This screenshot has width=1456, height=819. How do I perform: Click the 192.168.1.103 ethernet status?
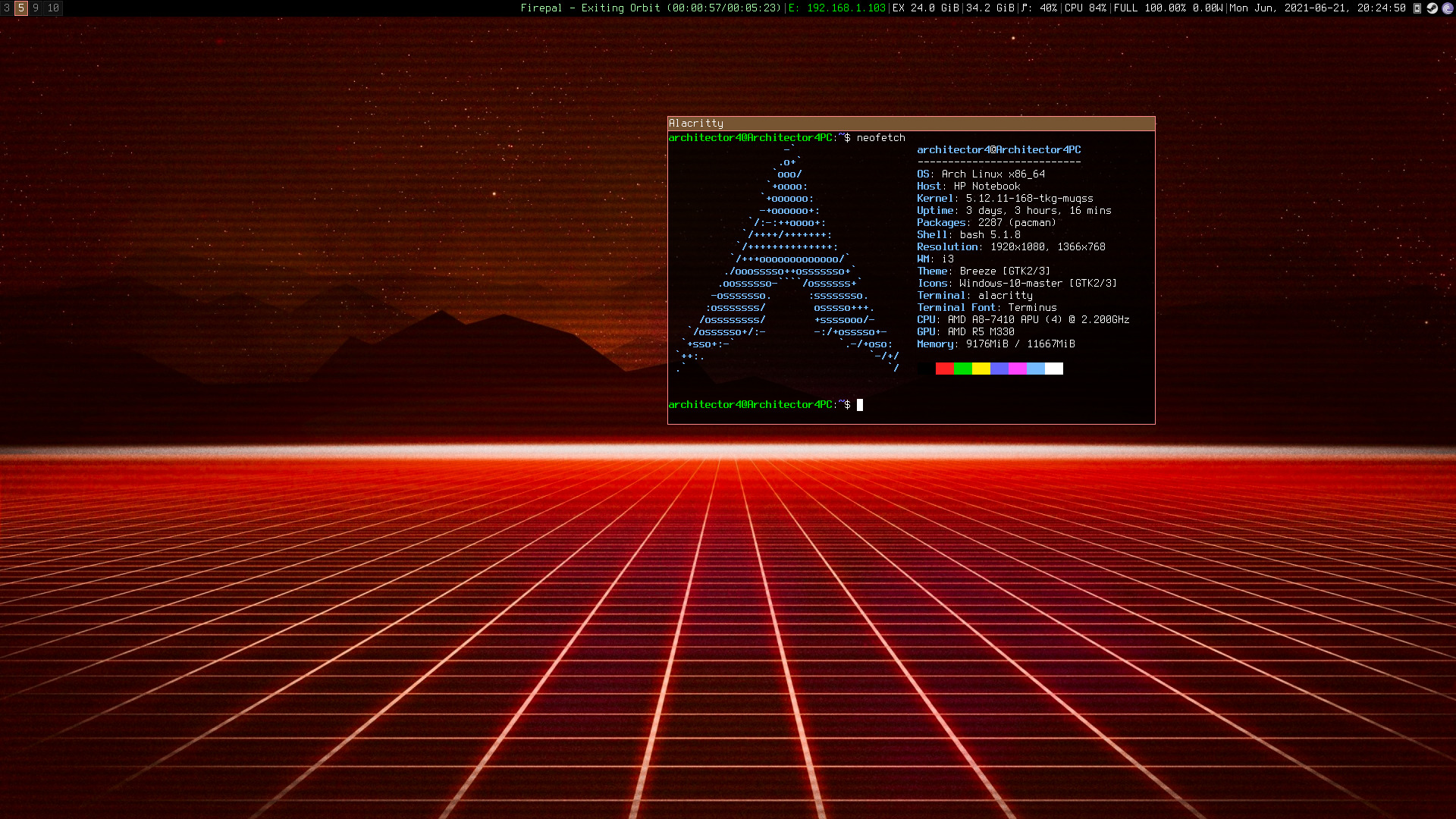point(837,8)
